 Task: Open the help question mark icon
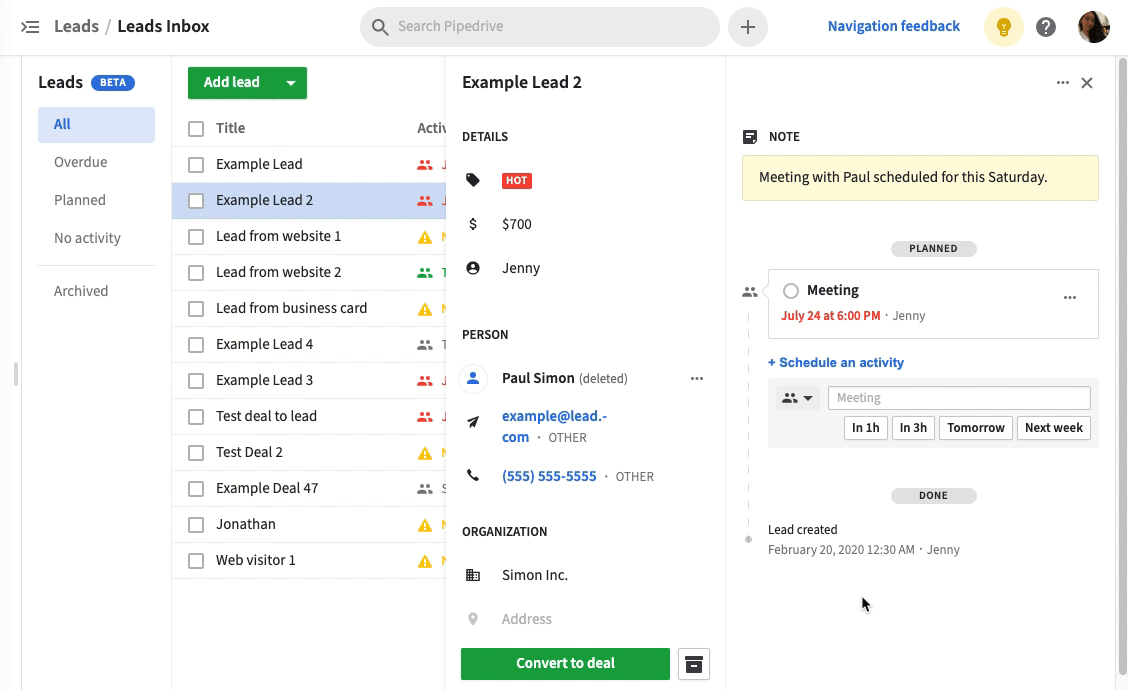tap(1046, 27)
